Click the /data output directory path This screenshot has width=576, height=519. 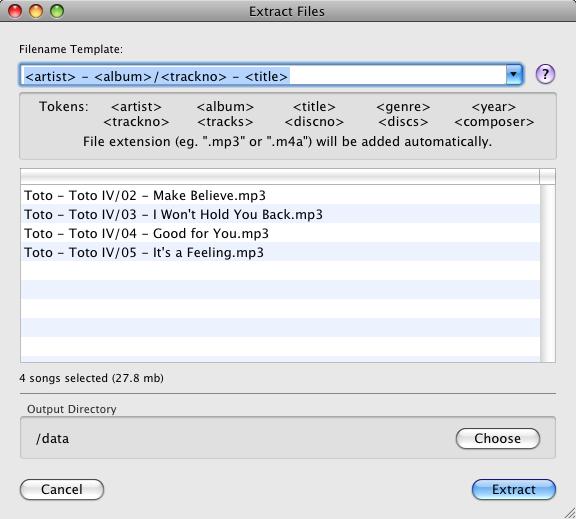[52, 439]
